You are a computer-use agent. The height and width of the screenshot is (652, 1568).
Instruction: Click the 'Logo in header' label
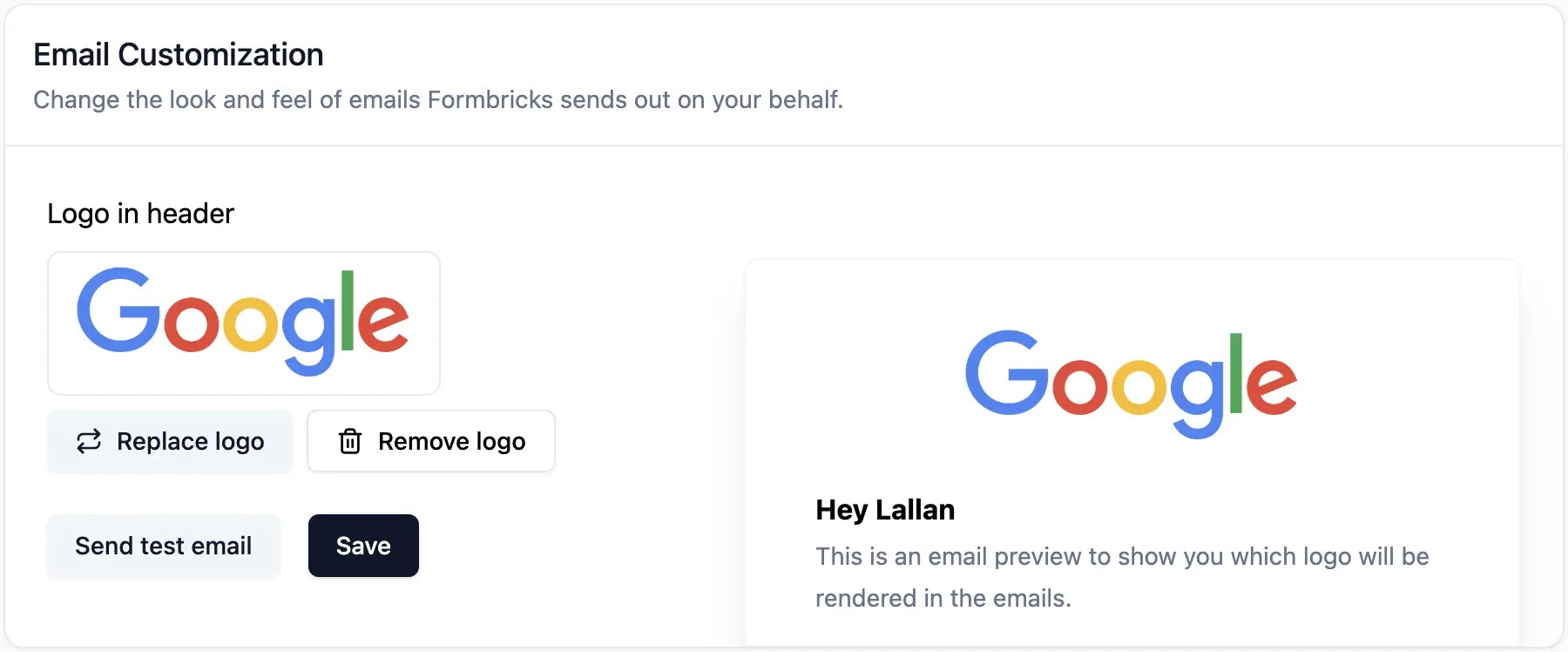[x=141, y=214]
